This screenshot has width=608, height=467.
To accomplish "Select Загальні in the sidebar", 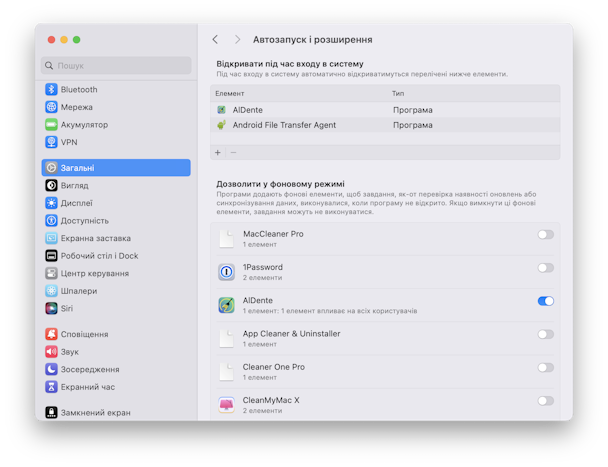I will pyautogui.click(x=116, y=168).
